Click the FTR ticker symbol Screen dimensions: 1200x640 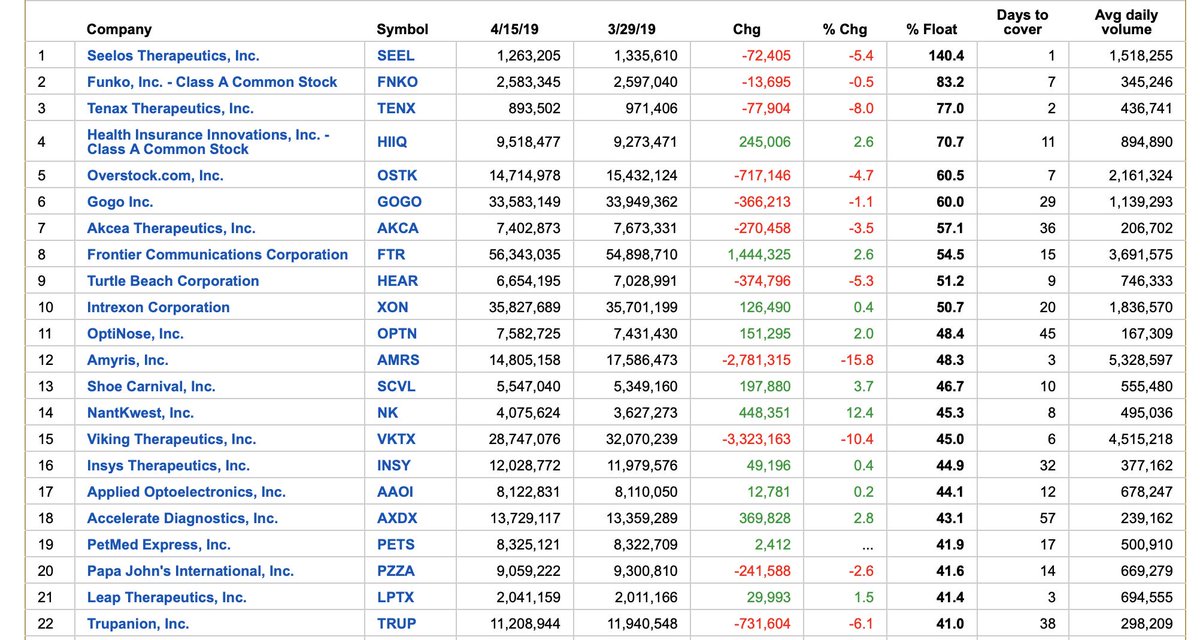click(x=391, y=255)
